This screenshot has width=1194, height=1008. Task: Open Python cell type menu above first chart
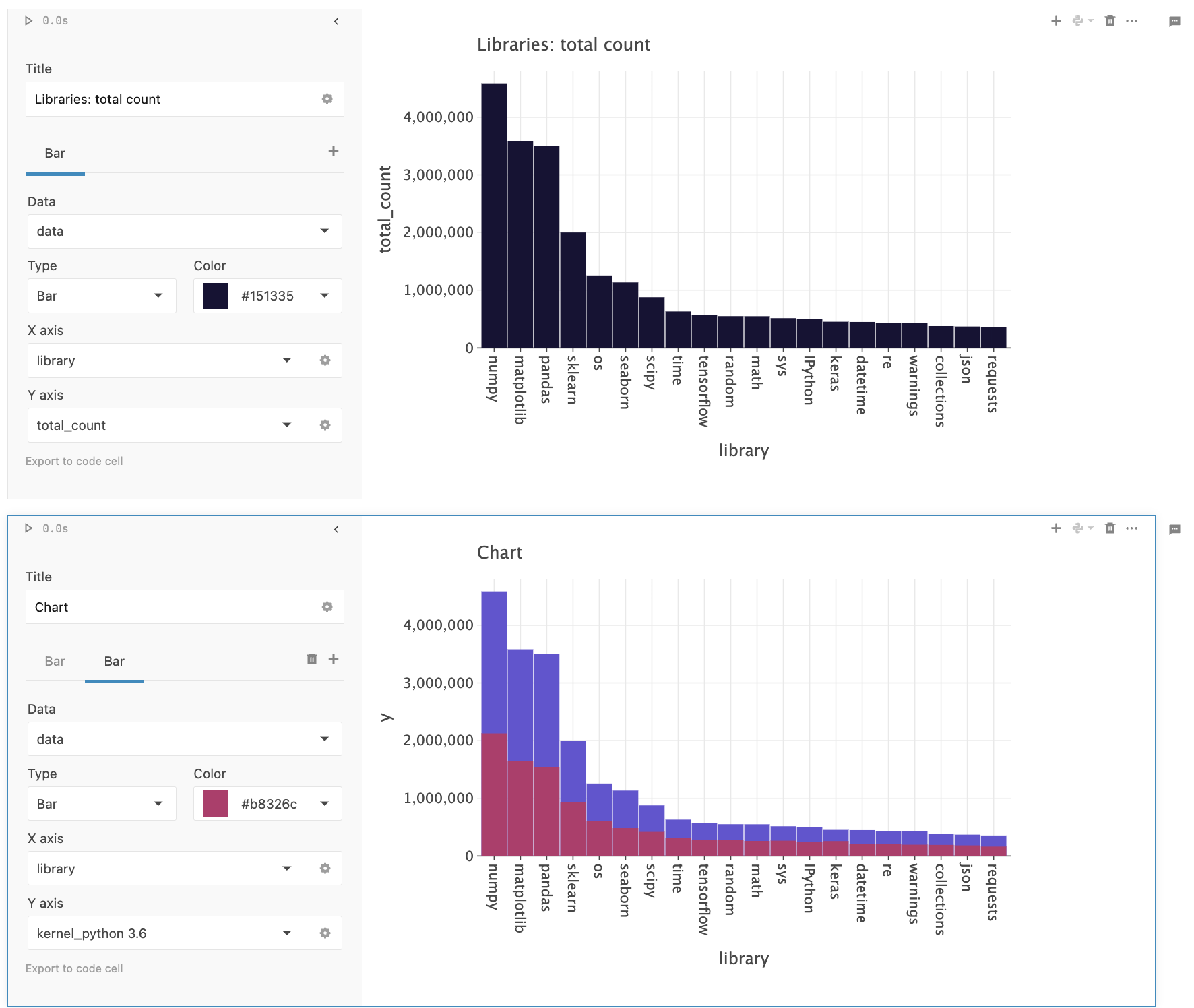pyautogui.click(x=1083, y=21)
